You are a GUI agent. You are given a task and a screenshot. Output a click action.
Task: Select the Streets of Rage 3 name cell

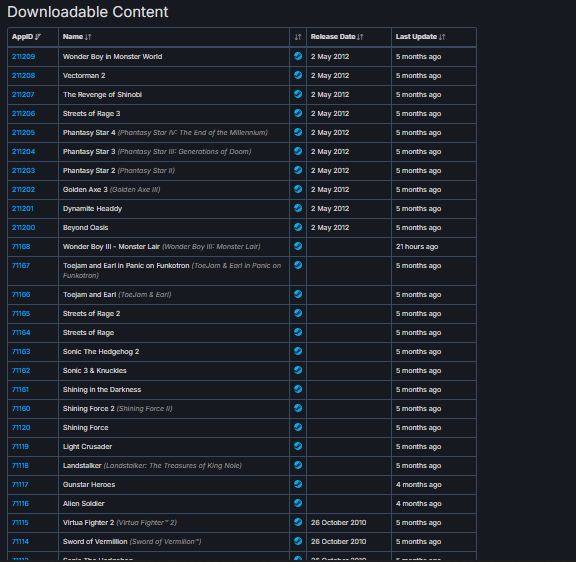pos(174,114)
